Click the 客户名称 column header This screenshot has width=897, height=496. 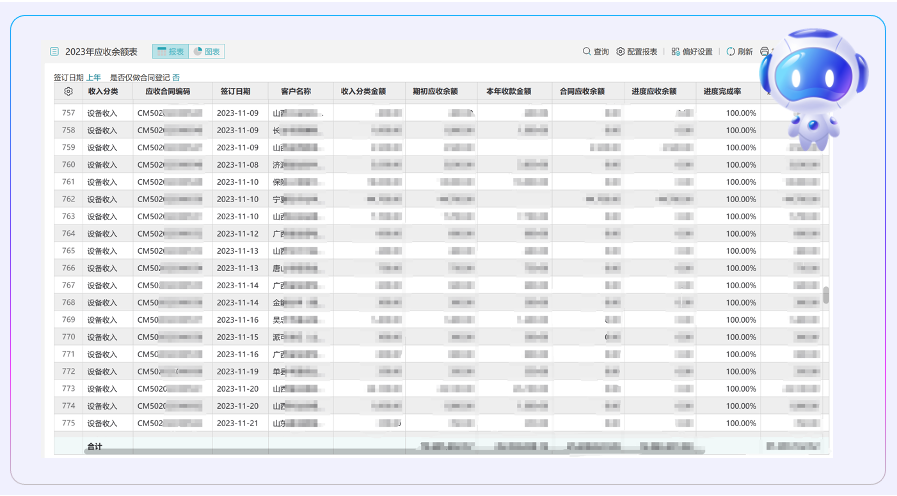pos(296,91)
